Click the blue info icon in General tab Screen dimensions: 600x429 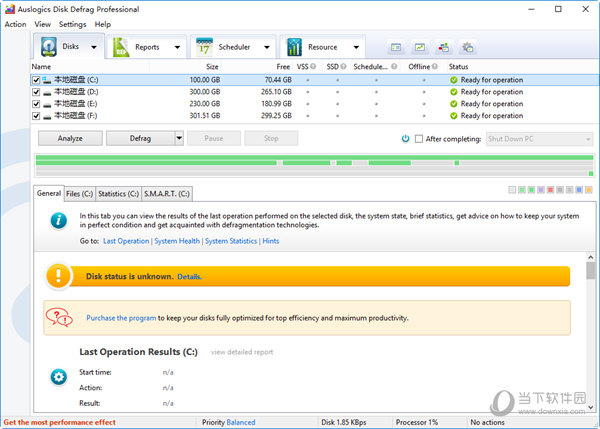click(59, 220)
